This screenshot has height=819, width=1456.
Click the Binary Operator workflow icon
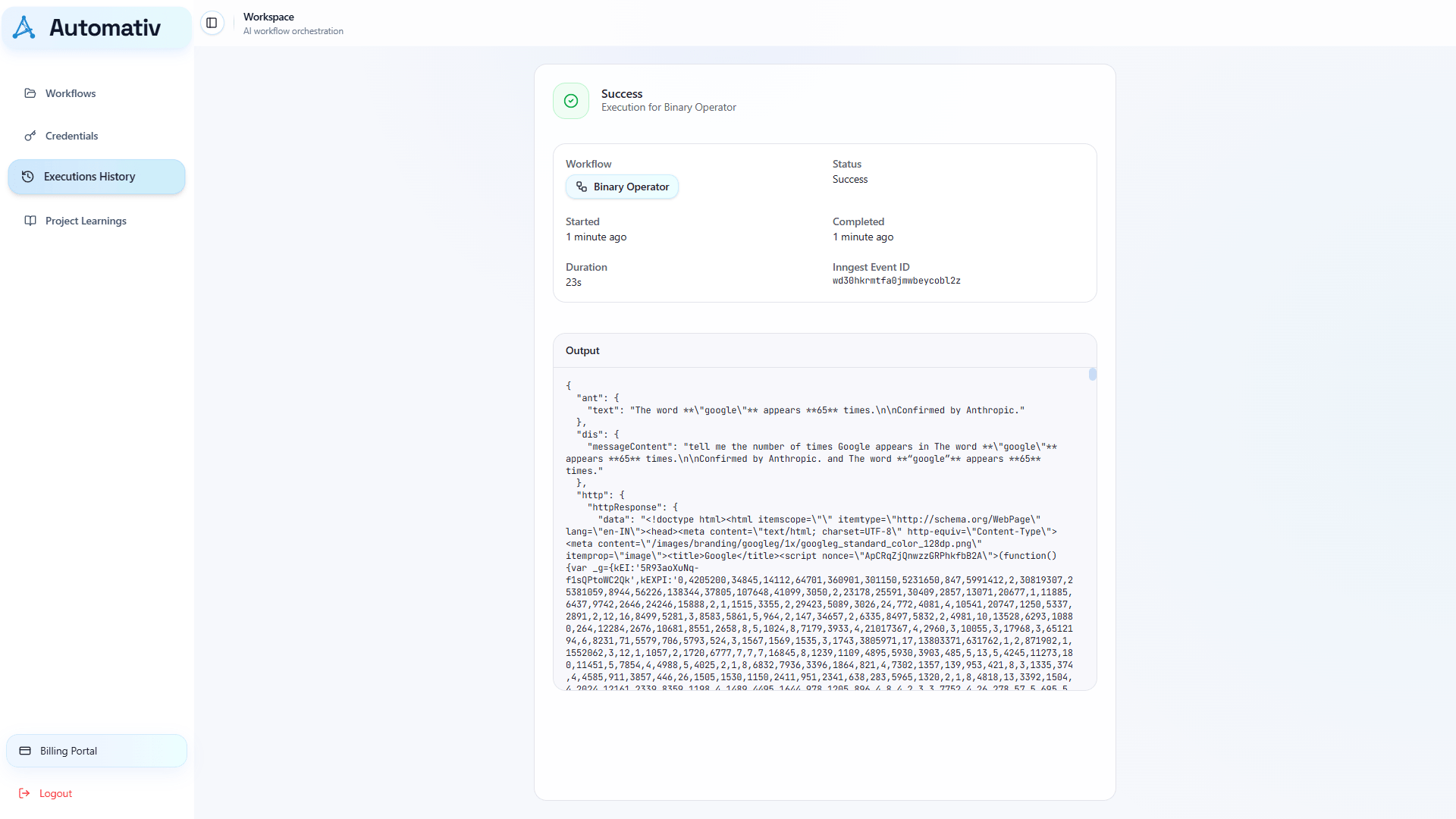click(x=582, y=187)
